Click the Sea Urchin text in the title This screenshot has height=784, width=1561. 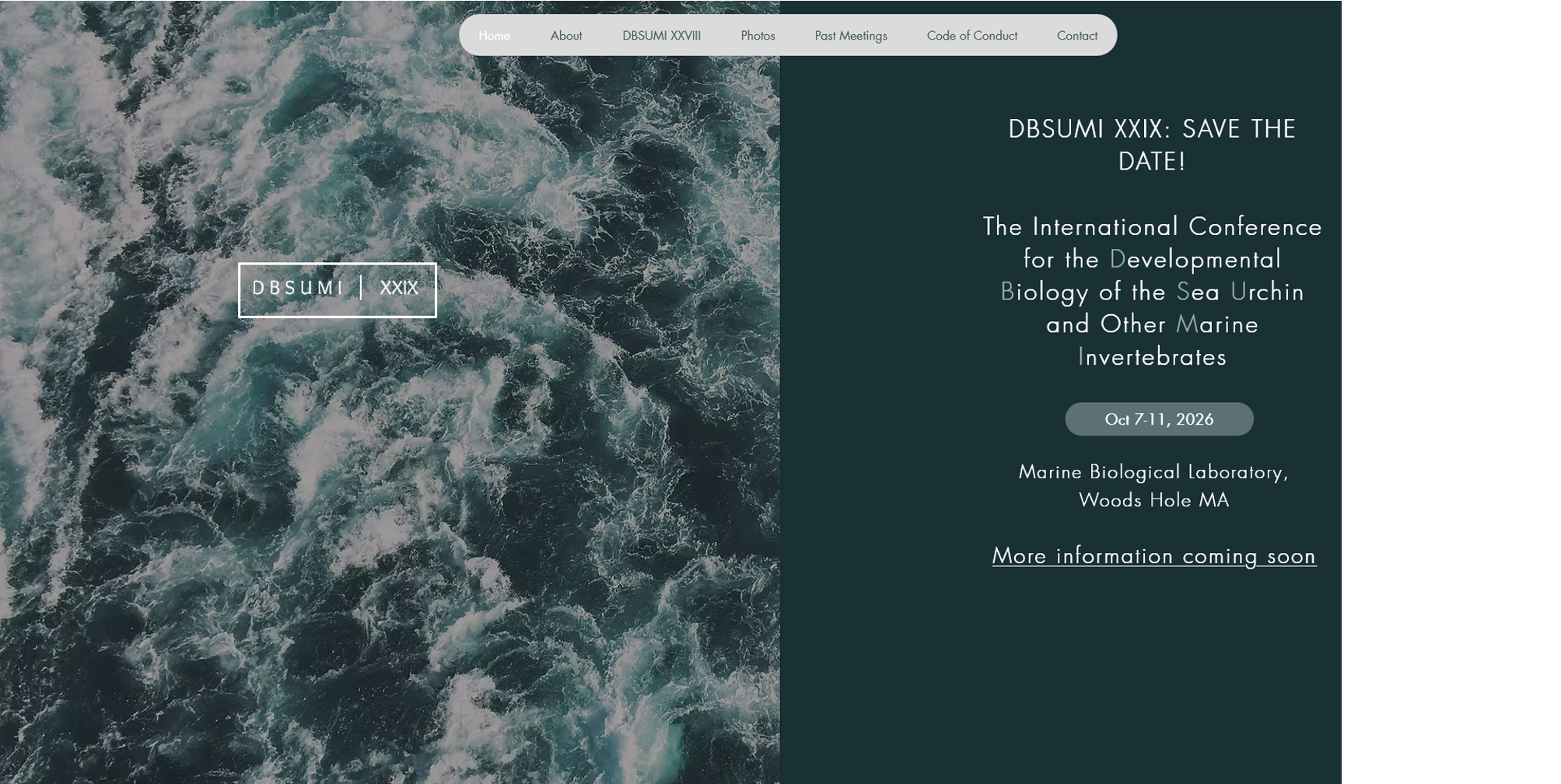point(1240,292)
